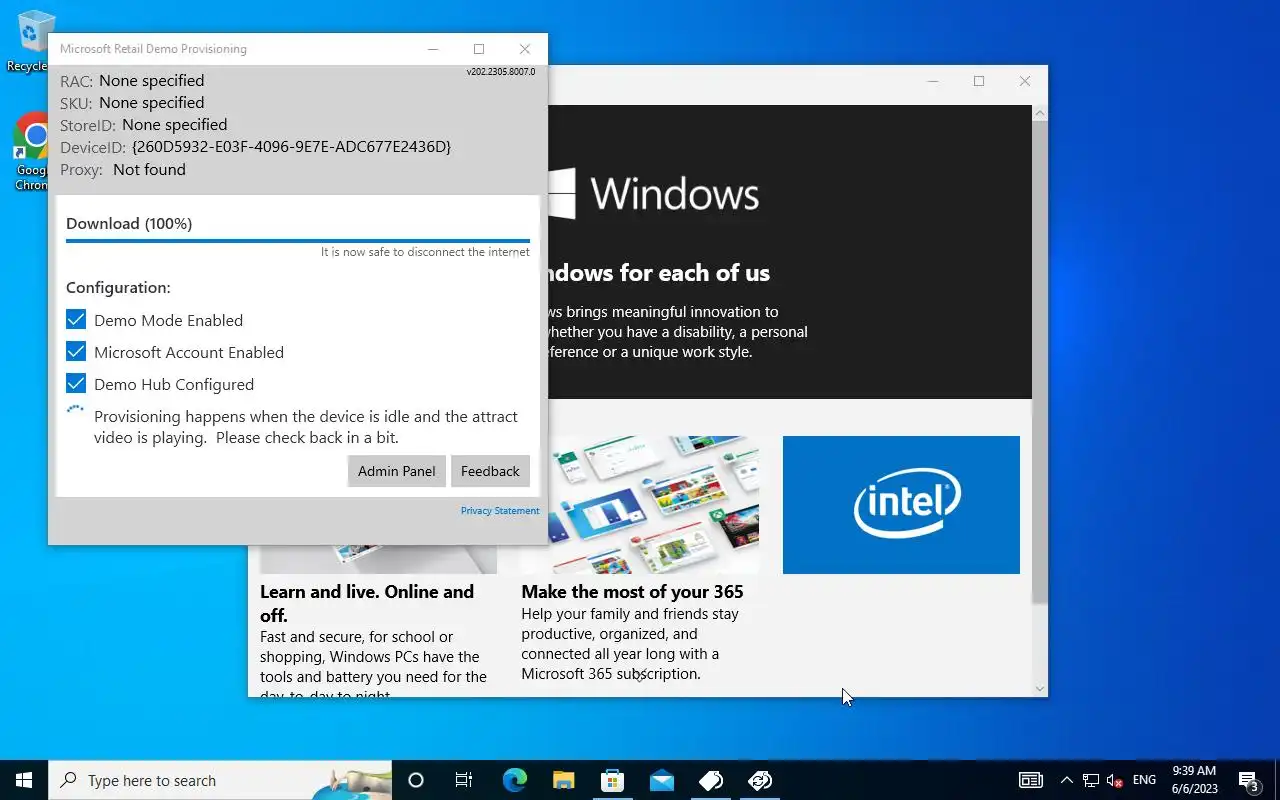
Task: Switch to Retail Demo Provisioning app on taskbar
Action: pos(760,780)
